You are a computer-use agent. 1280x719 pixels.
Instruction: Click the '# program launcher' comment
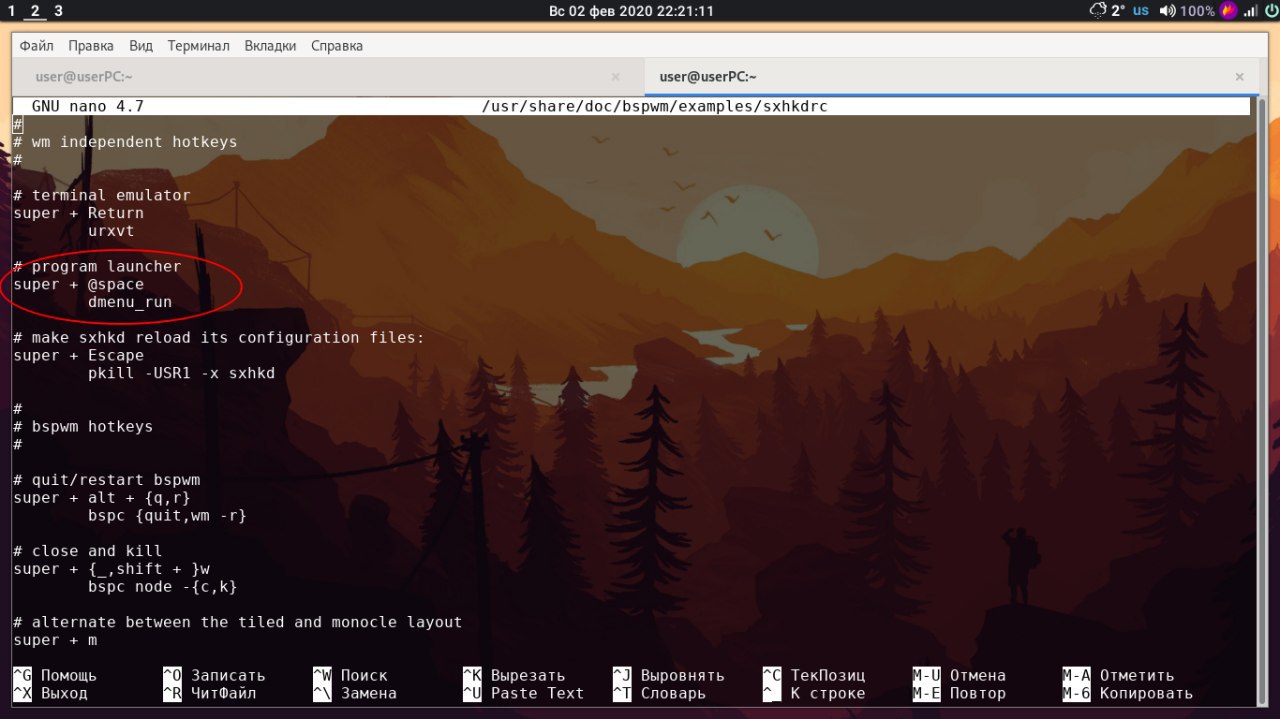[x=97, y=266]
